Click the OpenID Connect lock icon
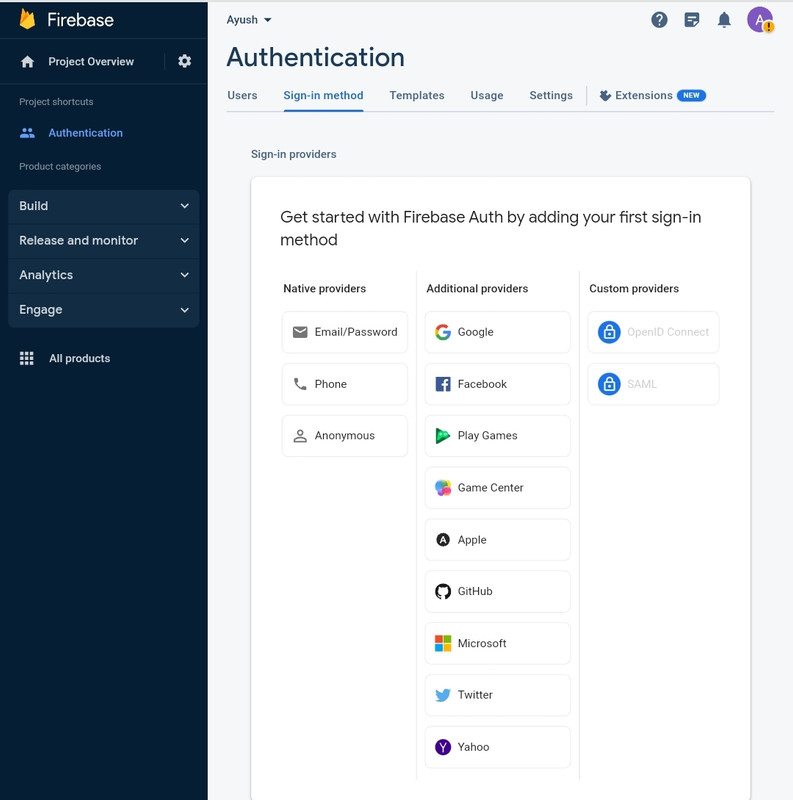The image size is (793, 800). tap(609, 332)
